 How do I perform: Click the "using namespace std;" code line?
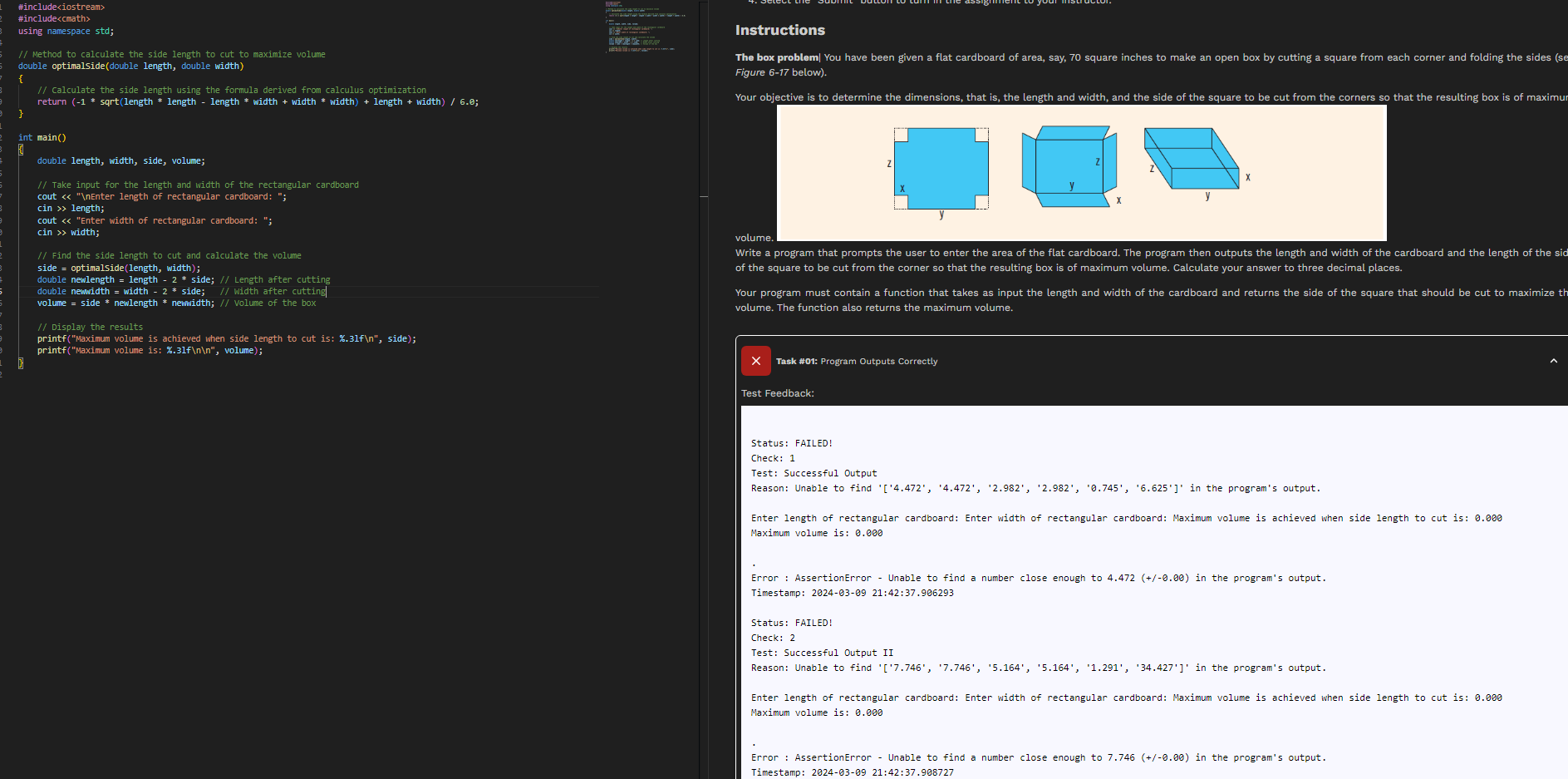click(66, 31)
